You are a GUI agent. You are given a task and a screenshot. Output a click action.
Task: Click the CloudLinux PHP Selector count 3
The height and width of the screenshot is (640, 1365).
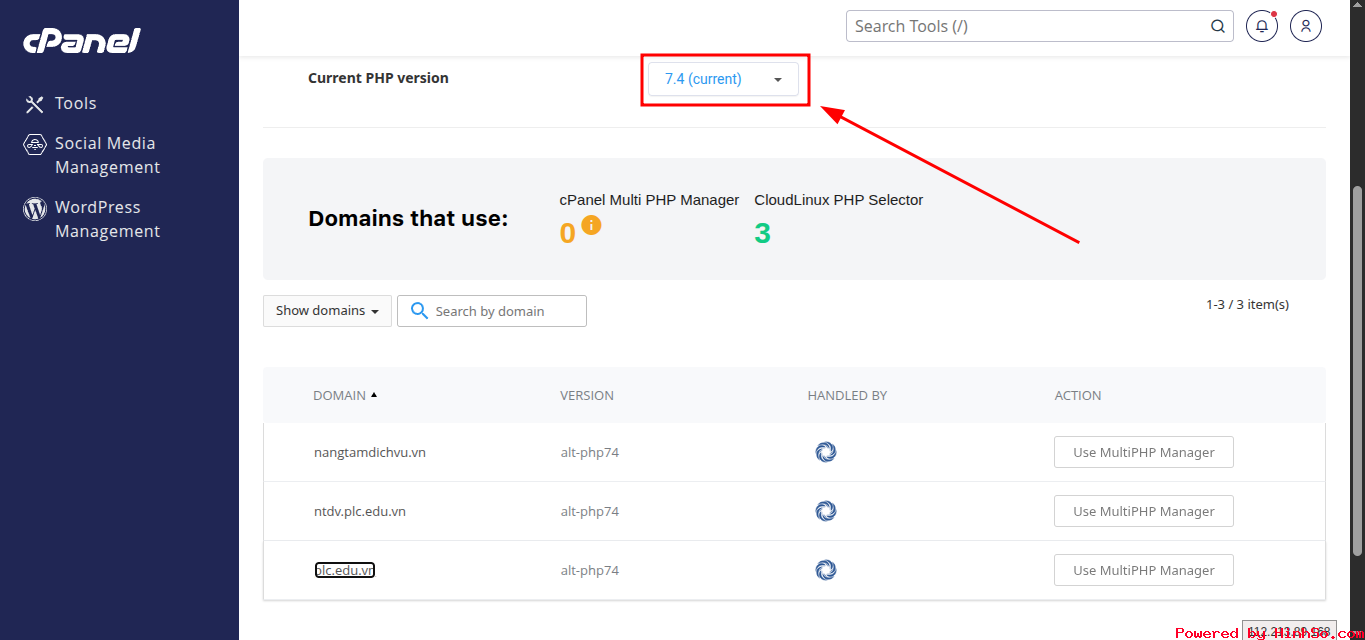tap(763, 233)
